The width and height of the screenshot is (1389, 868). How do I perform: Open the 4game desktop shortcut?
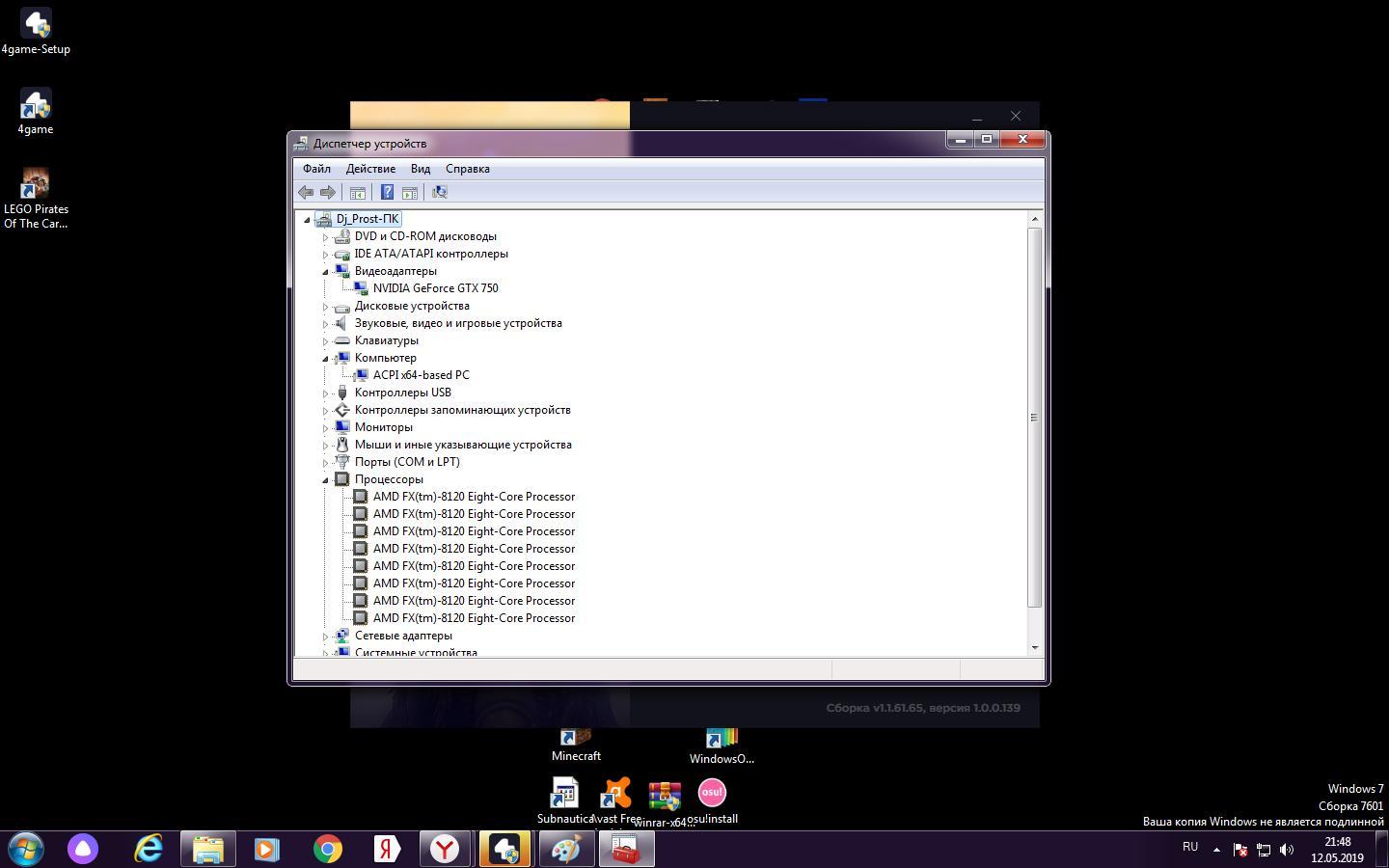coord(36,112)
